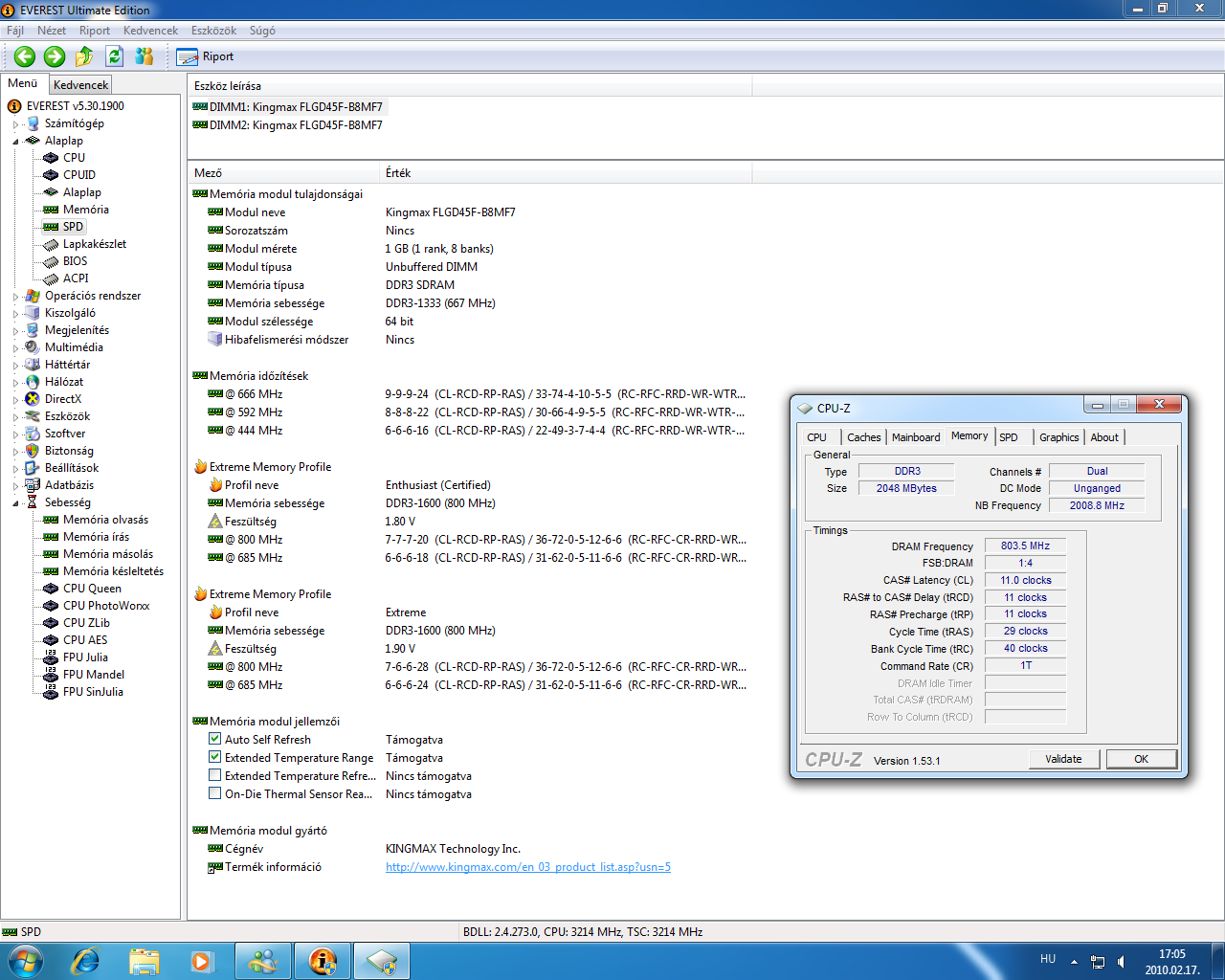Switch to CPU-Z Mainboard tab

916,437
